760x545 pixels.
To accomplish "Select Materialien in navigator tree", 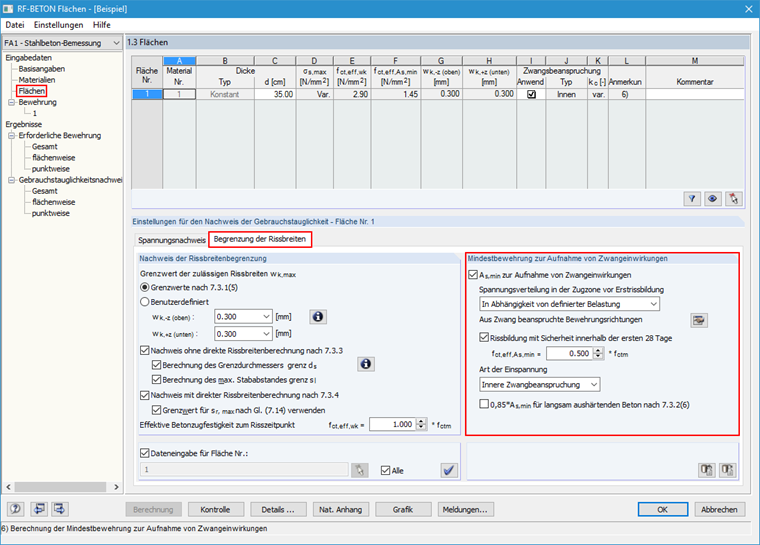I will tap(37, 80).
